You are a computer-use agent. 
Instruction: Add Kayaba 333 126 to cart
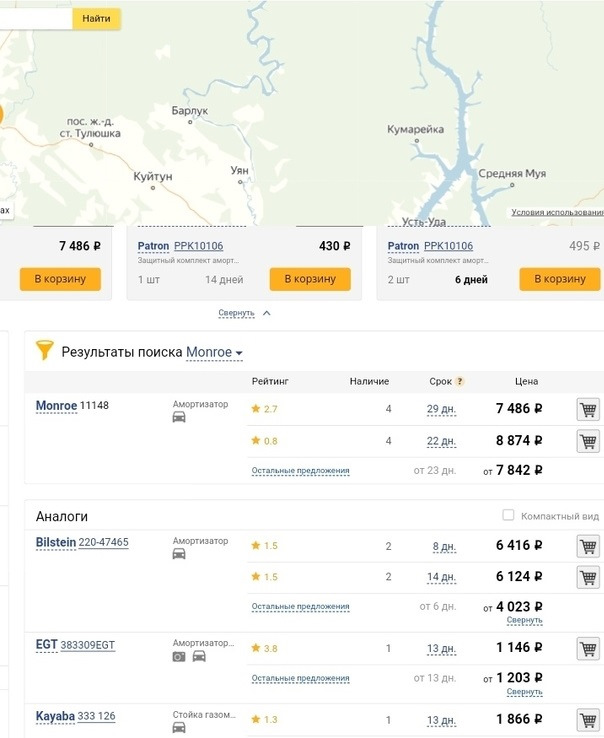588,720
